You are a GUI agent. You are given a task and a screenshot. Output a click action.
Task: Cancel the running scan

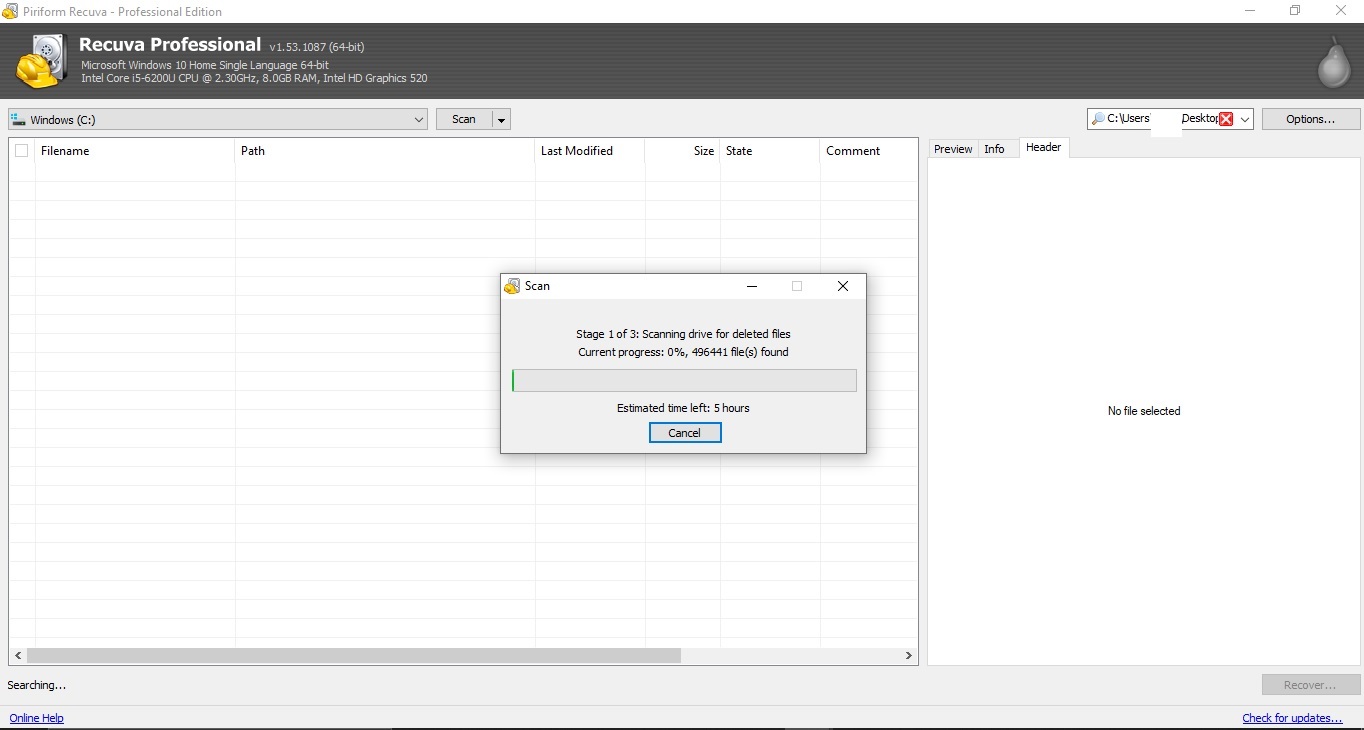coord(685,433)
